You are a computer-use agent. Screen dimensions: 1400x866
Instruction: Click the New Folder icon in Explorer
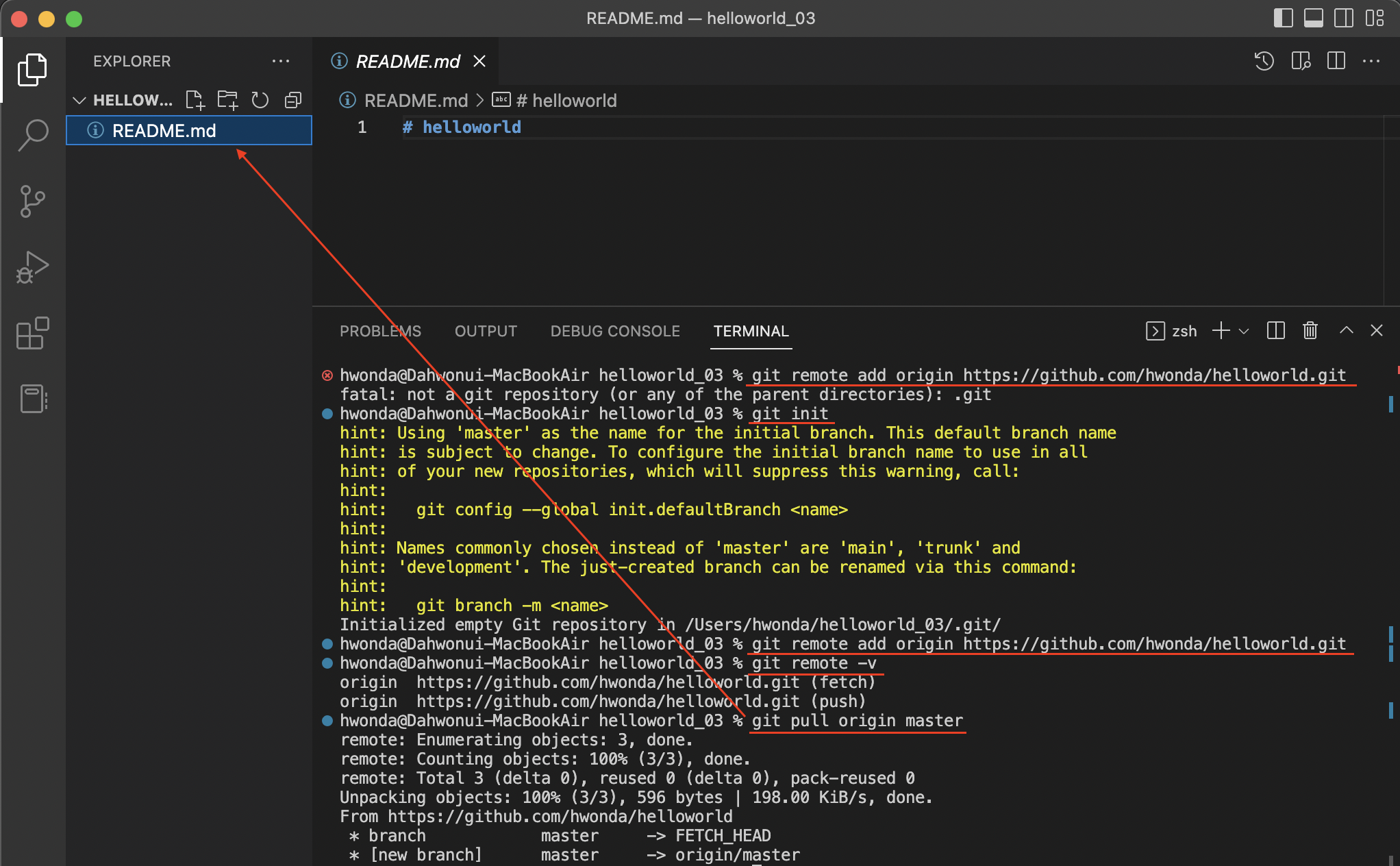point(227,100)
